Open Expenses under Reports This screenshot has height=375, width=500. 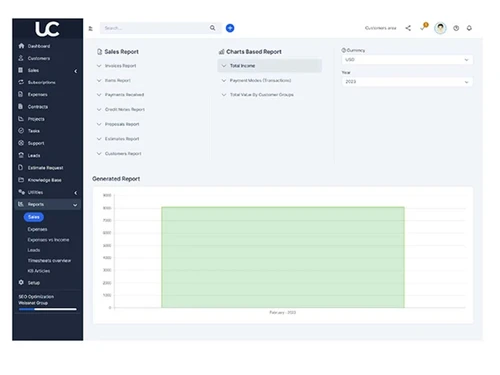coord(37,229)
